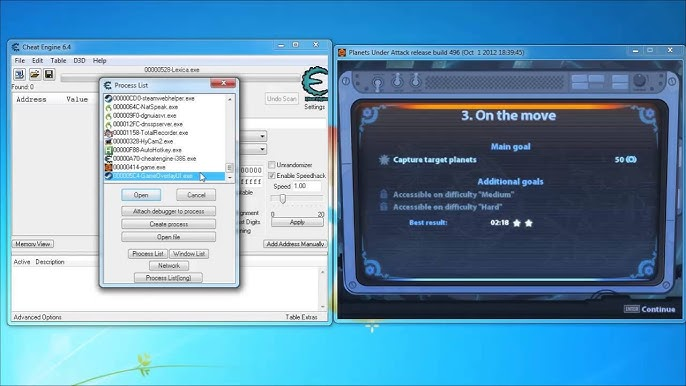Click Cancel in Process List dialog
Screen dimensions: 686x386
pos(196,195)
